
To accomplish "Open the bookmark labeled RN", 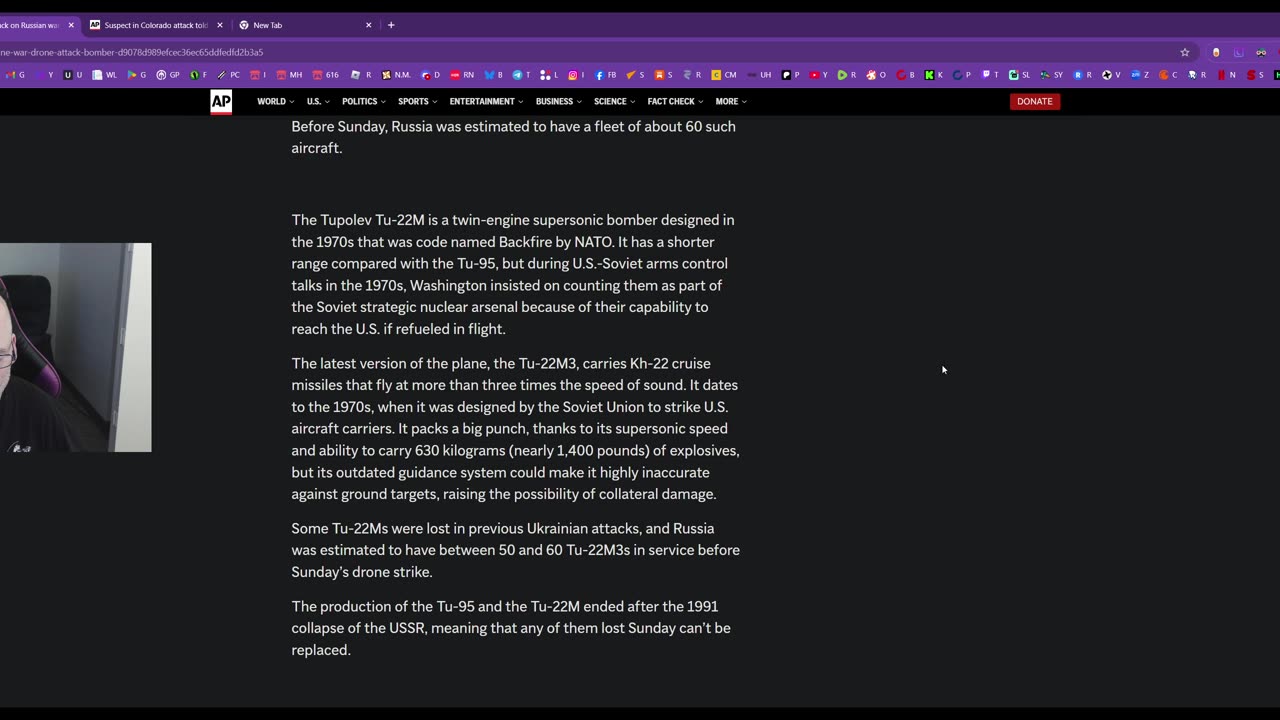I will coord(462,75).
